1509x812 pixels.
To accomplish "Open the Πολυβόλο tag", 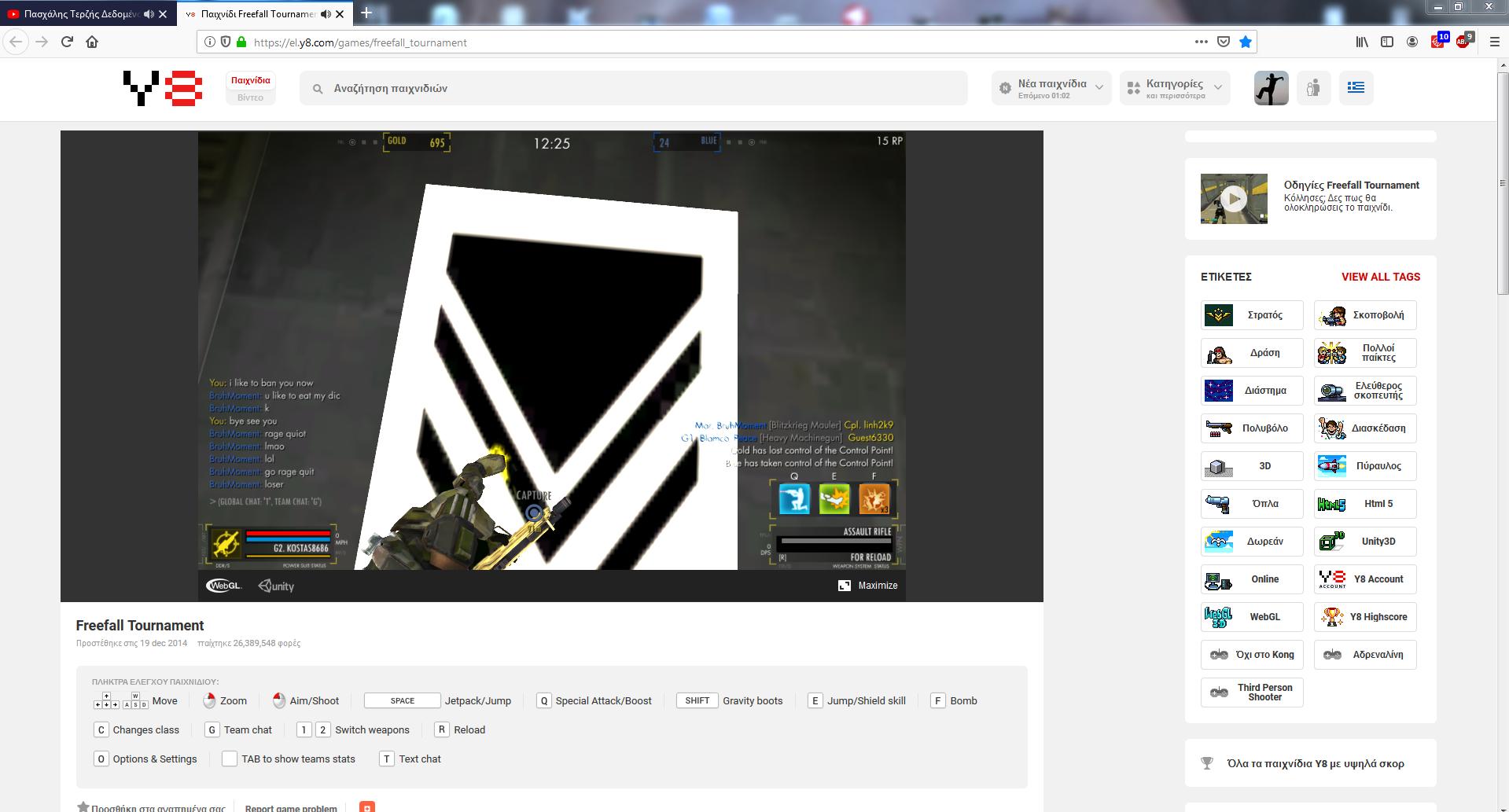I will pos(1252,428).
